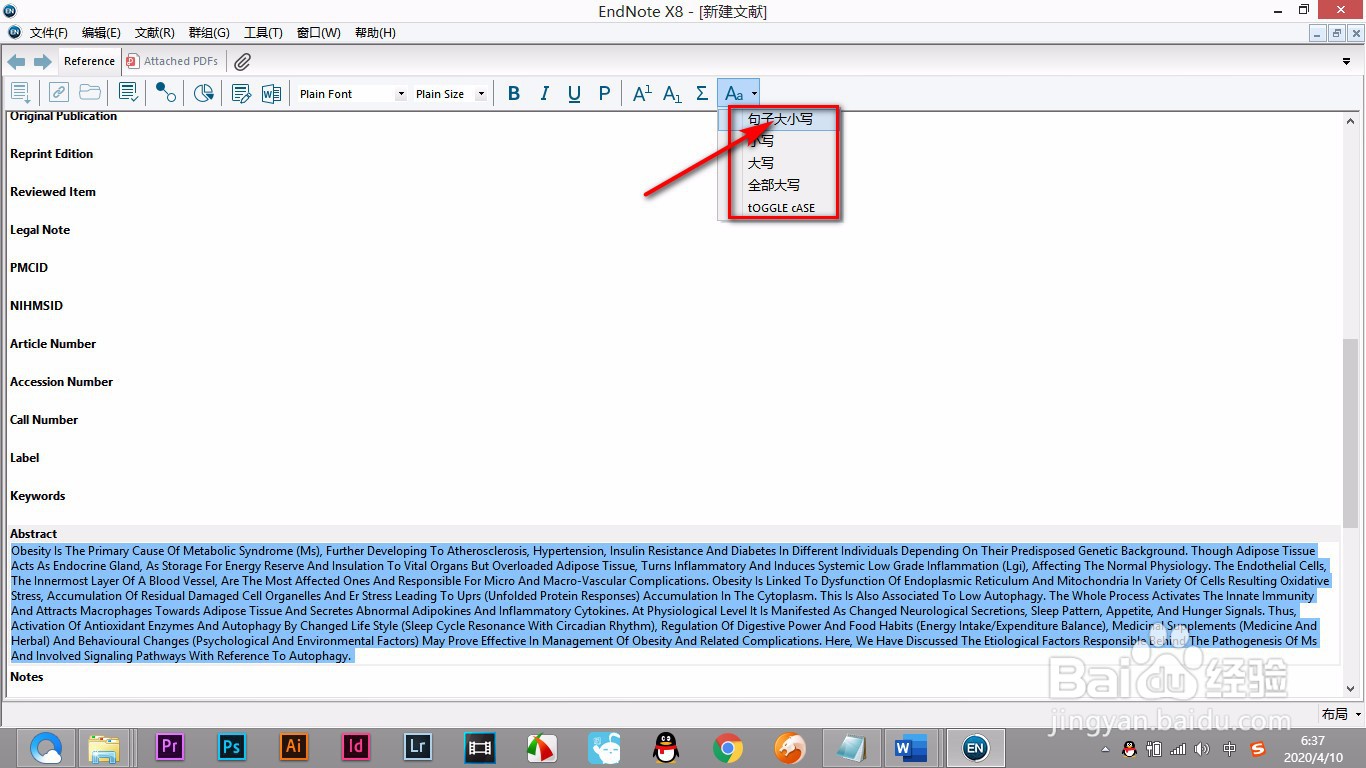Screen dimensions: 1366x768
Task: Click the Word document toolbar icon
Action: [271, 93]
